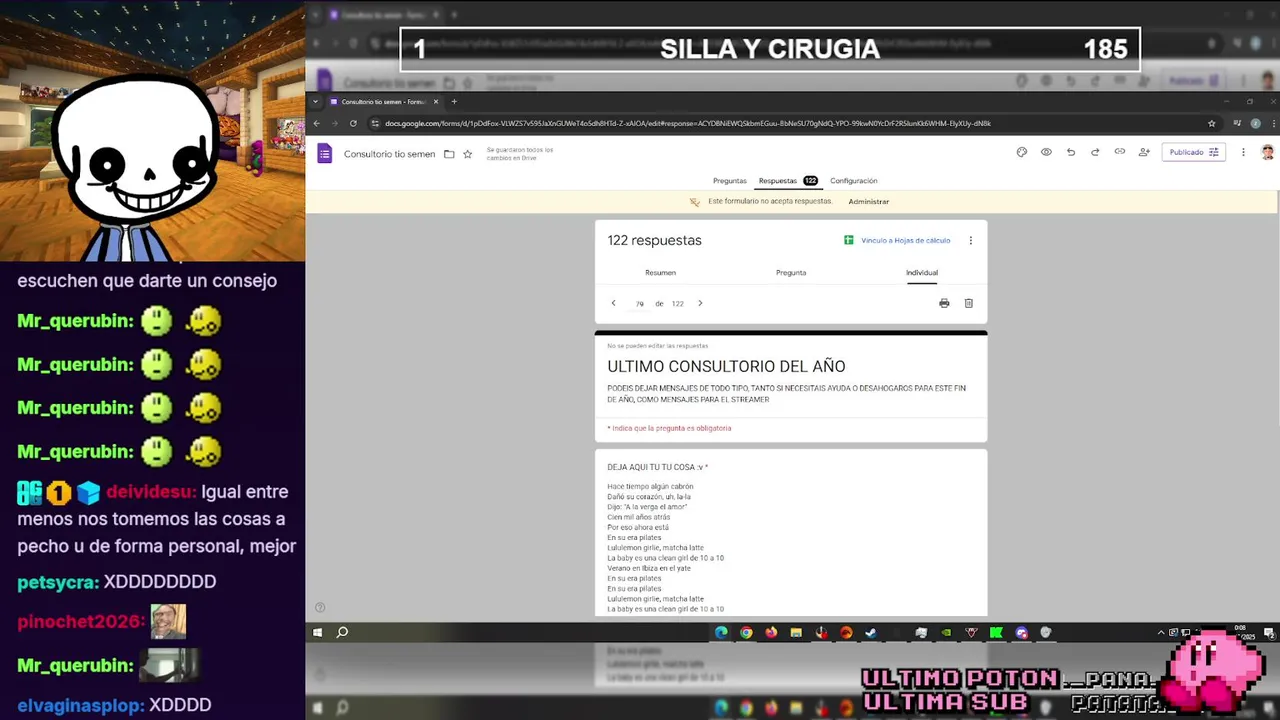
Task: Click the help icon at bottom left of form
Action: coord(320,607)
